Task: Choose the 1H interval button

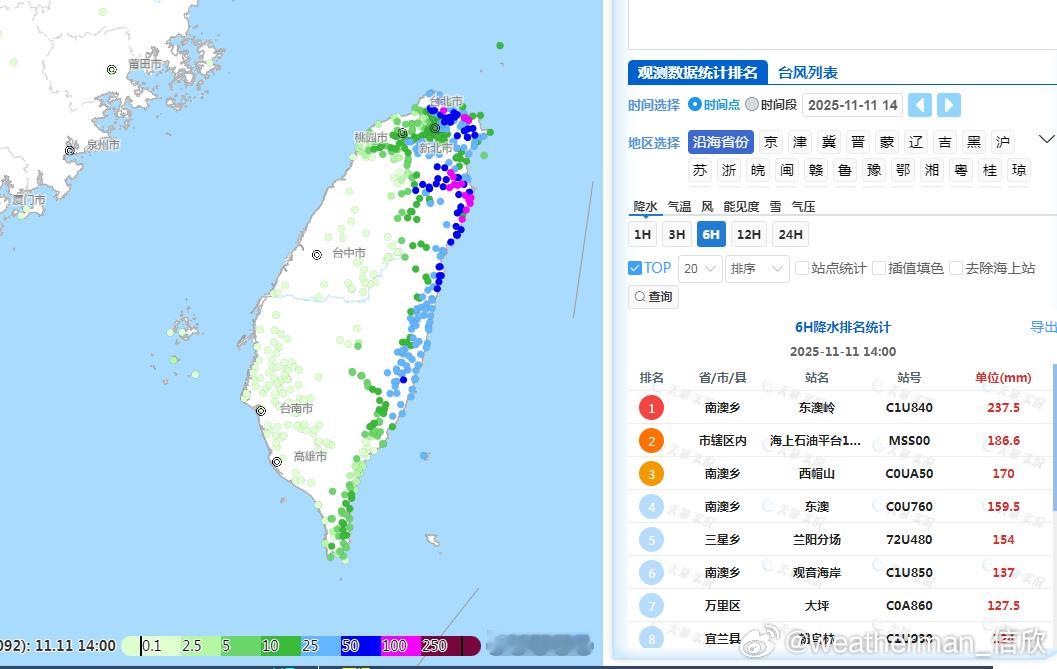Action: click(642, 234)
